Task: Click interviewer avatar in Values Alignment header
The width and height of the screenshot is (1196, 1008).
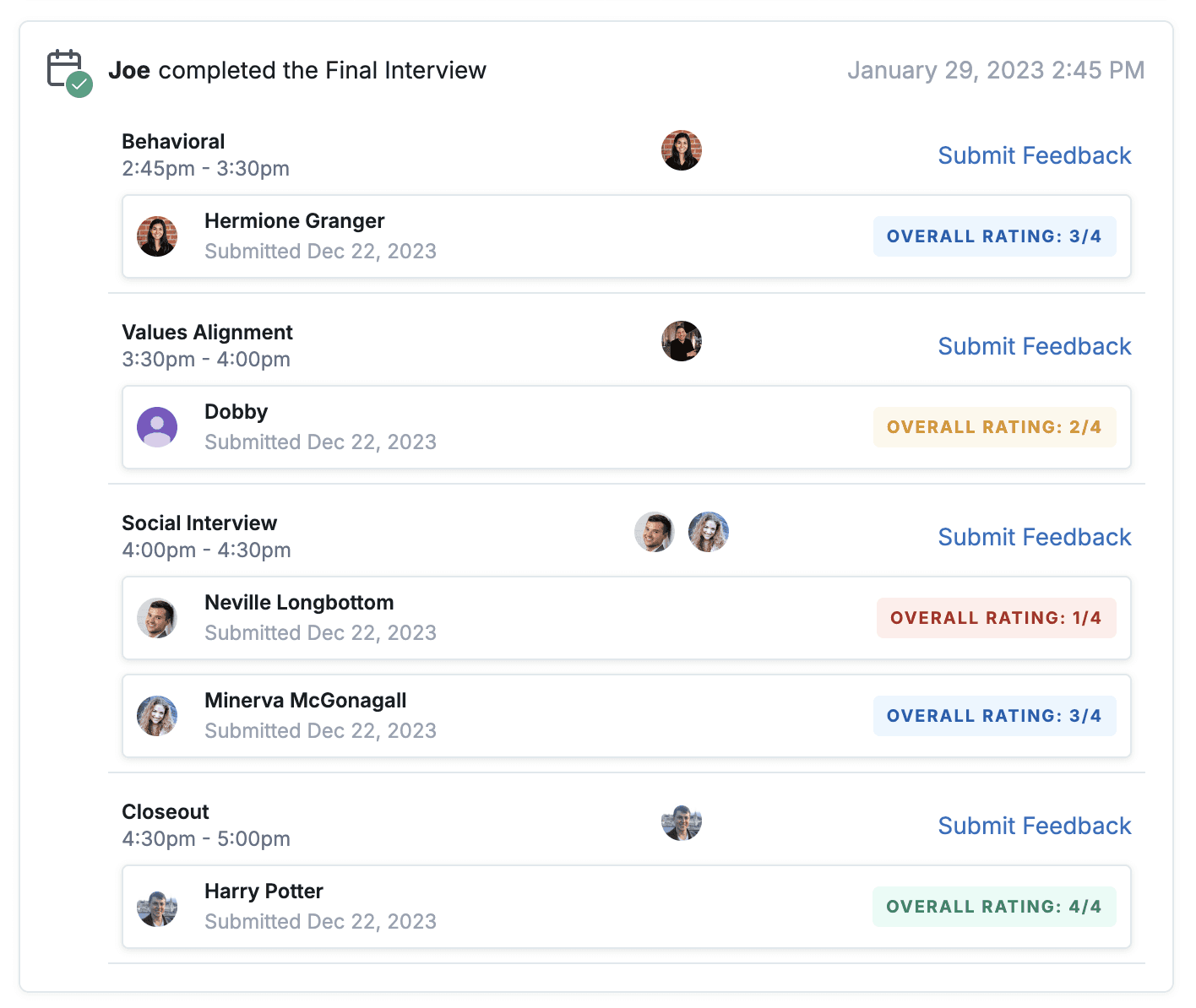Action: pos(682,342)
